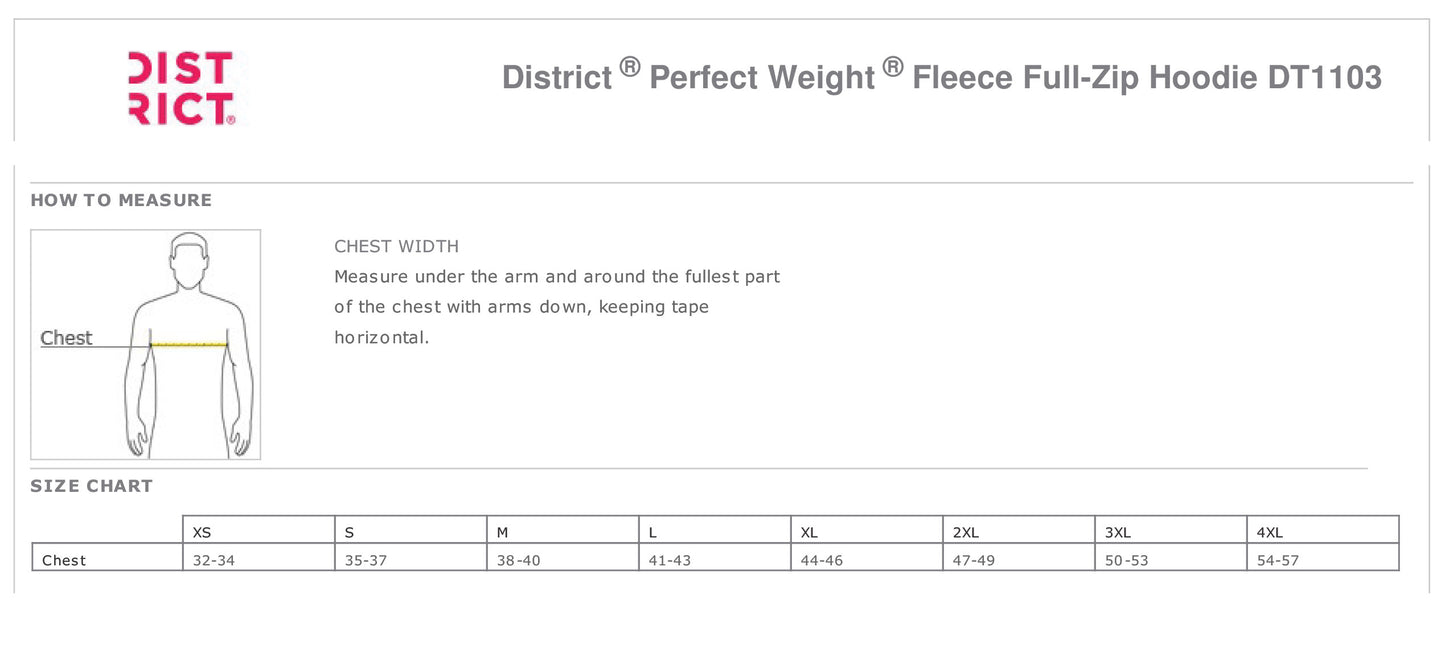The image size is (1445, 653).
Task: Click the CHEST WIDTH subheading
Action: pos(396,246)
